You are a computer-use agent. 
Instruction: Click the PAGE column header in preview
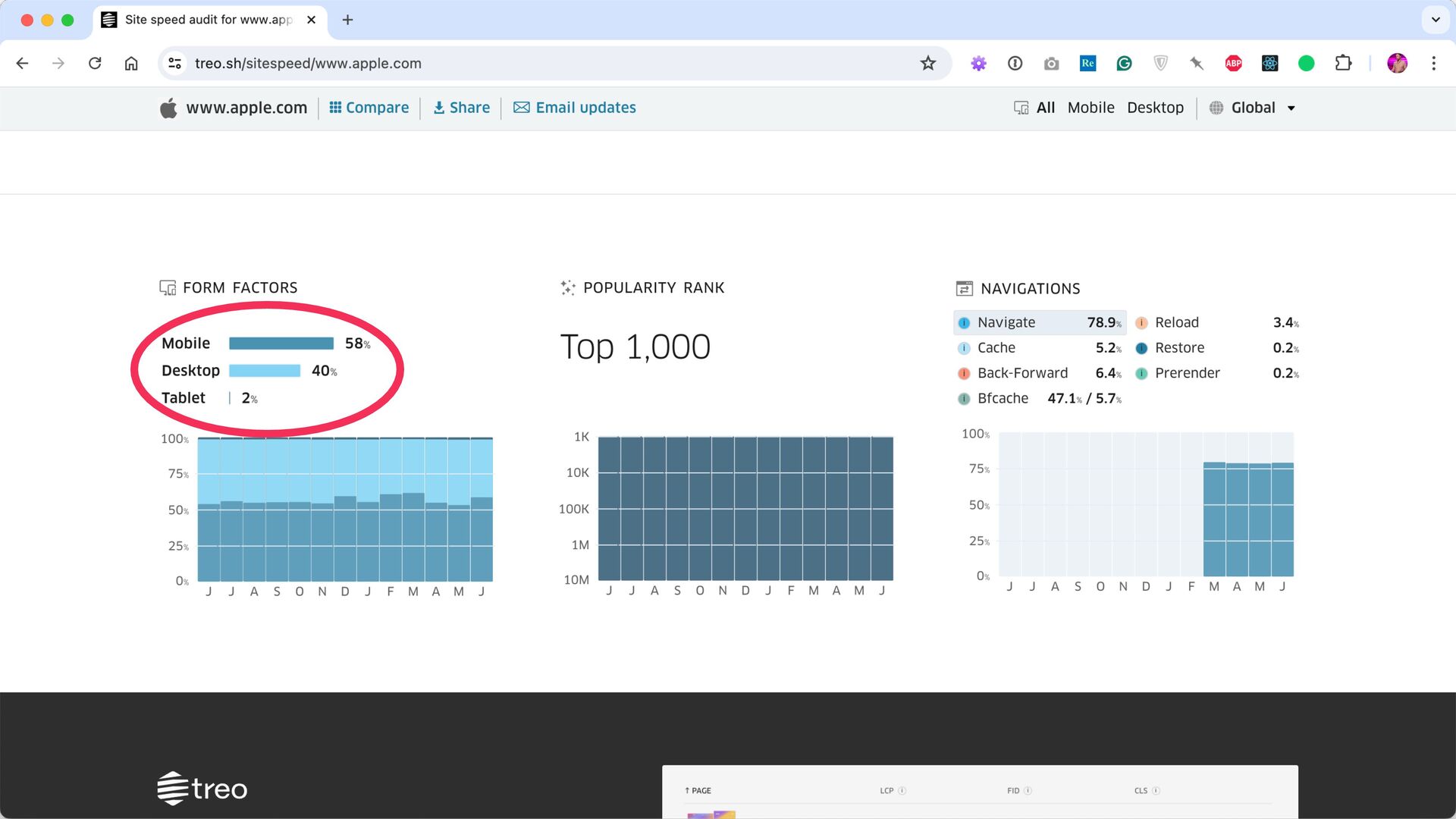(698, 790)
